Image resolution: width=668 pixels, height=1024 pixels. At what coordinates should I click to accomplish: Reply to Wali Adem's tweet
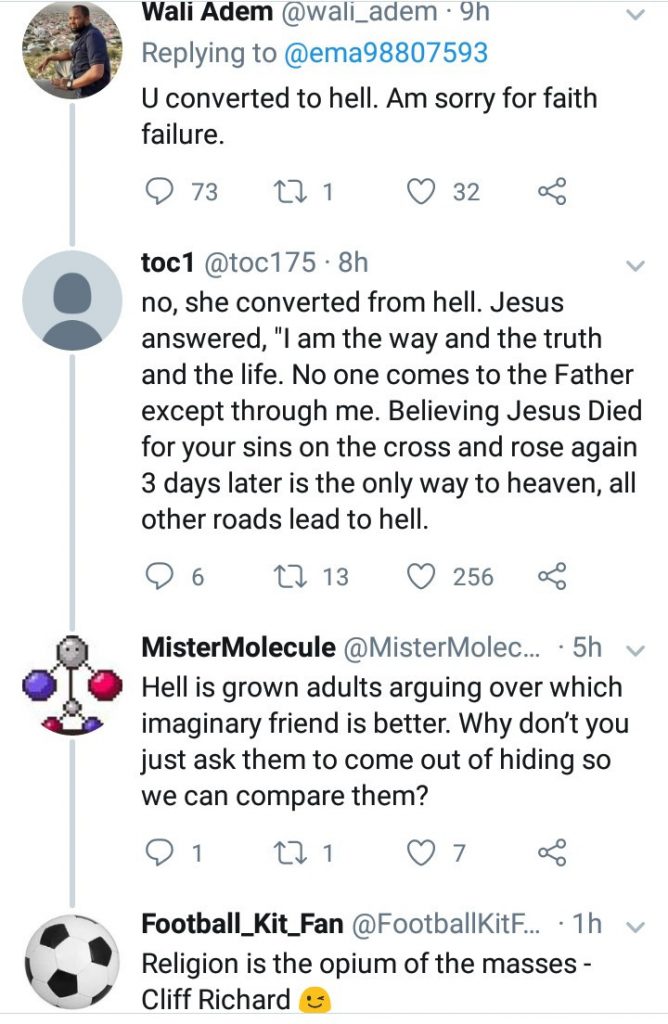159,192
